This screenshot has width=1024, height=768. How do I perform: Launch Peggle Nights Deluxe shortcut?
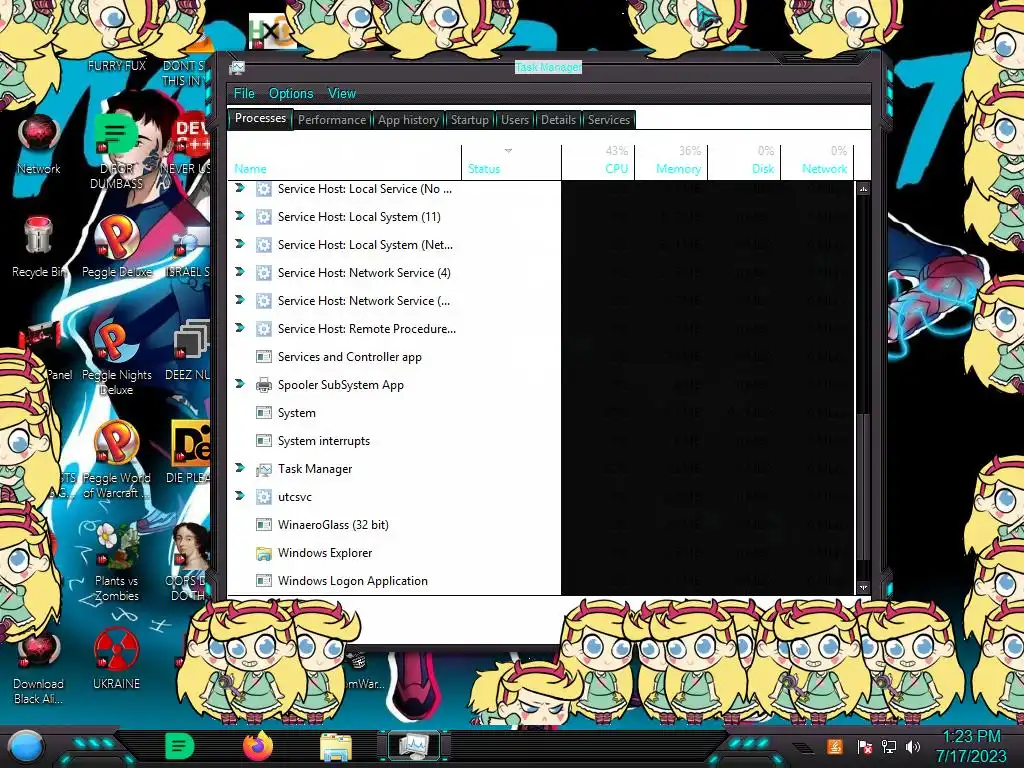pos(116,357)
